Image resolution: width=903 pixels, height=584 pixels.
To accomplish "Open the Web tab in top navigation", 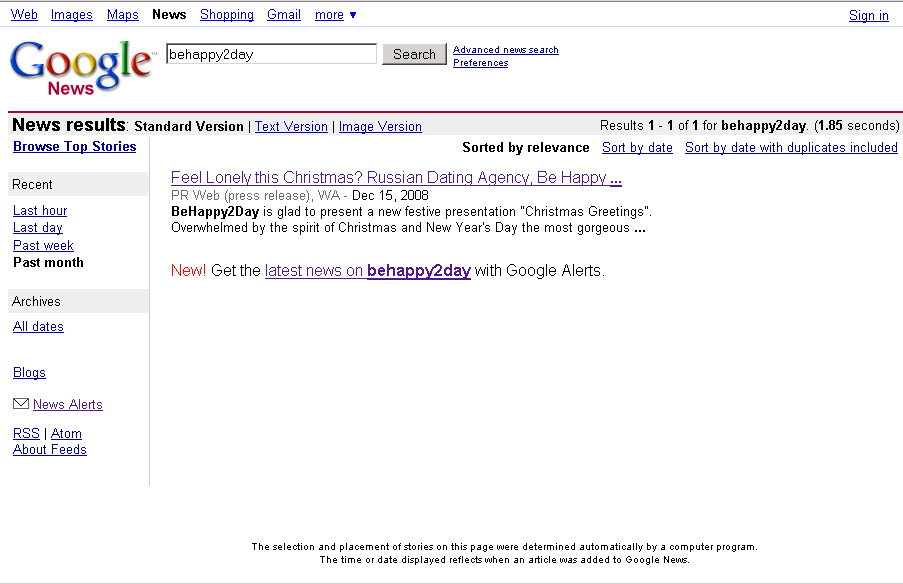I will click(24, 15).
